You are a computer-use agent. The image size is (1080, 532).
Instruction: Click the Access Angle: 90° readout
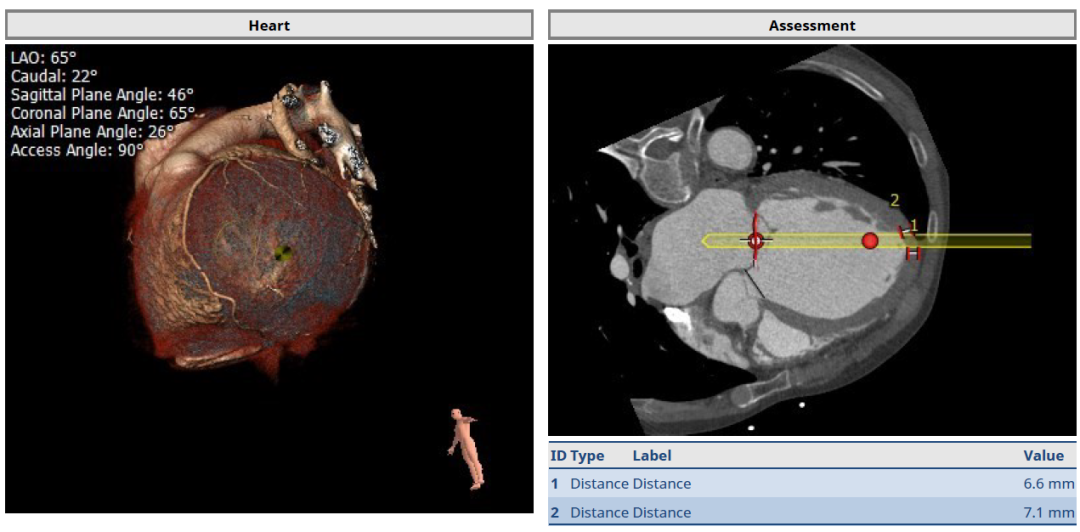pos(76,150)
